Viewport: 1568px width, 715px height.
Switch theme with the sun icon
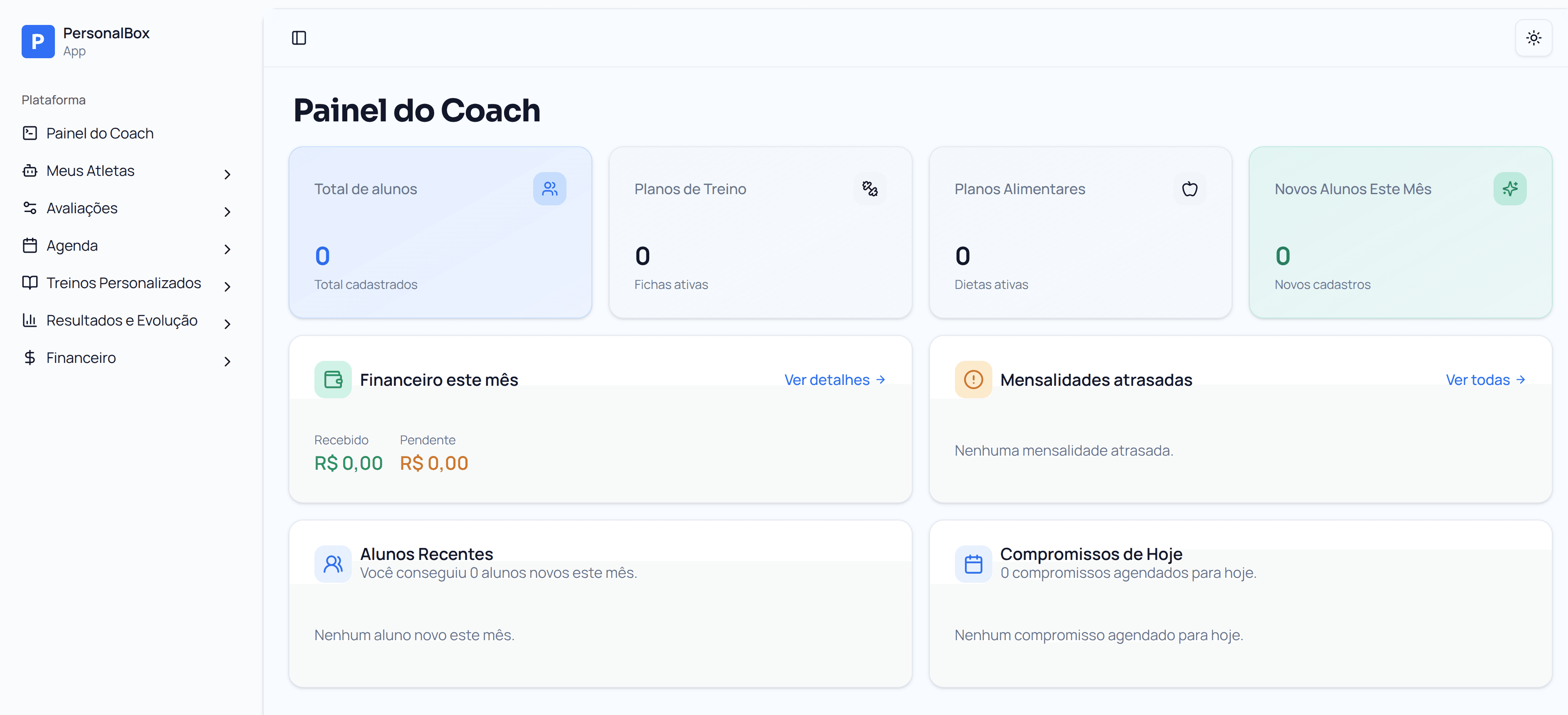pyautogui.click(x=1533, y=38)
